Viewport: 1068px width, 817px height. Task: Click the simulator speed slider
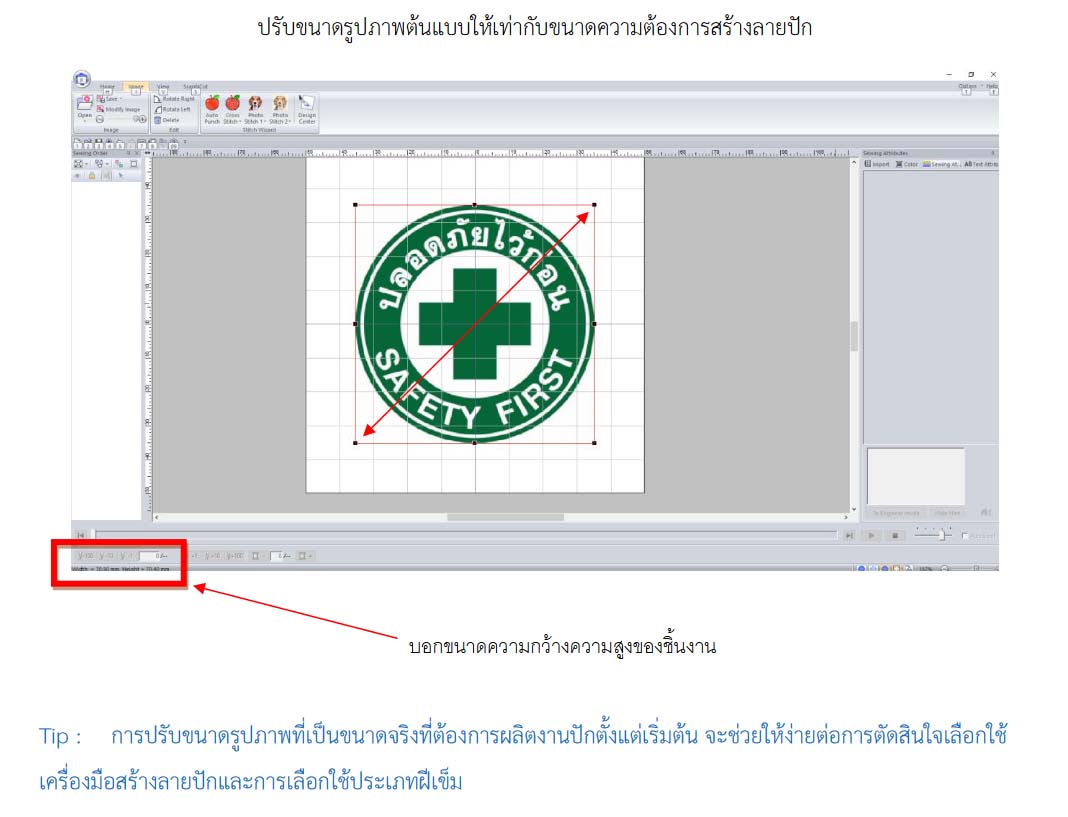[932, 536]
